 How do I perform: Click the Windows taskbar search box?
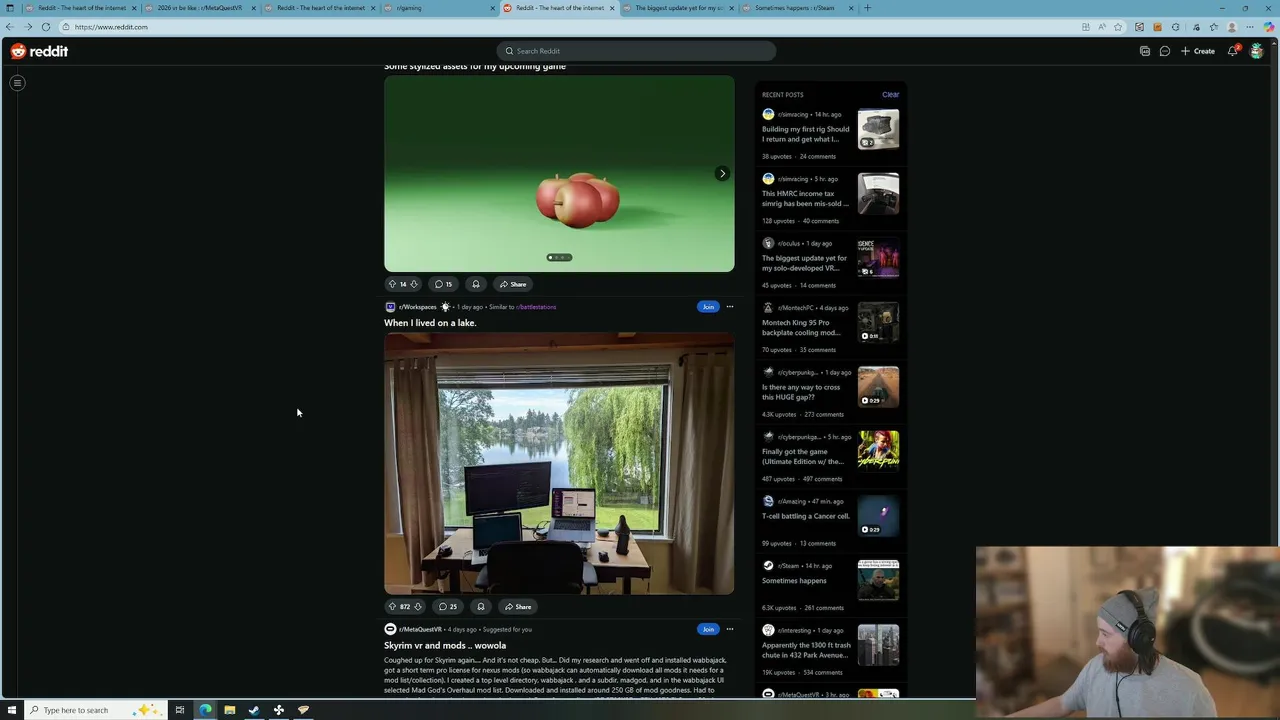pos(95,710)
